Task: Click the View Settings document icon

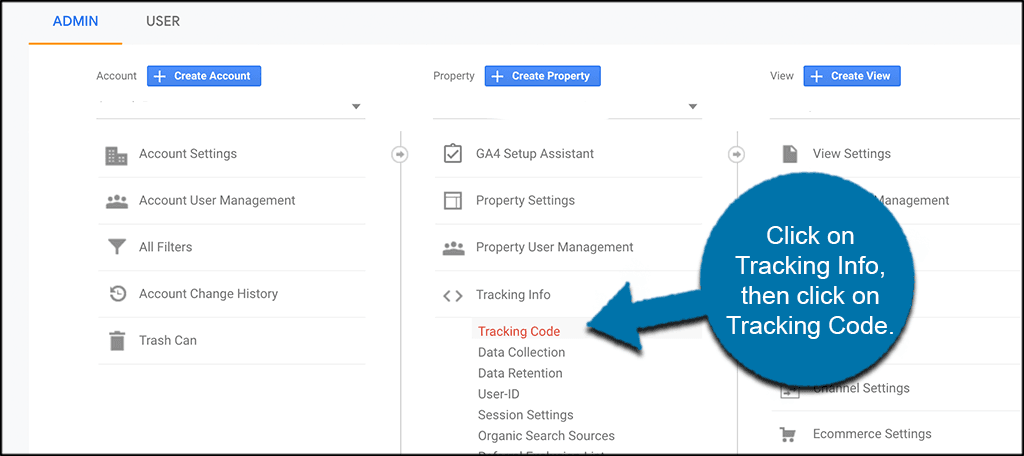Action: pyautogui.click(x=790, y=154)
